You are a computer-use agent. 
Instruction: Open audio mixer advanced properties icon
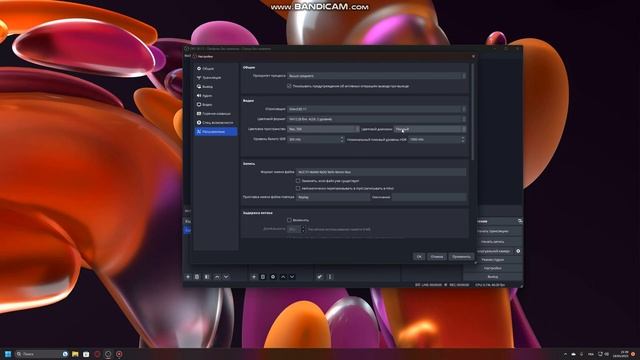click(320, 277)
